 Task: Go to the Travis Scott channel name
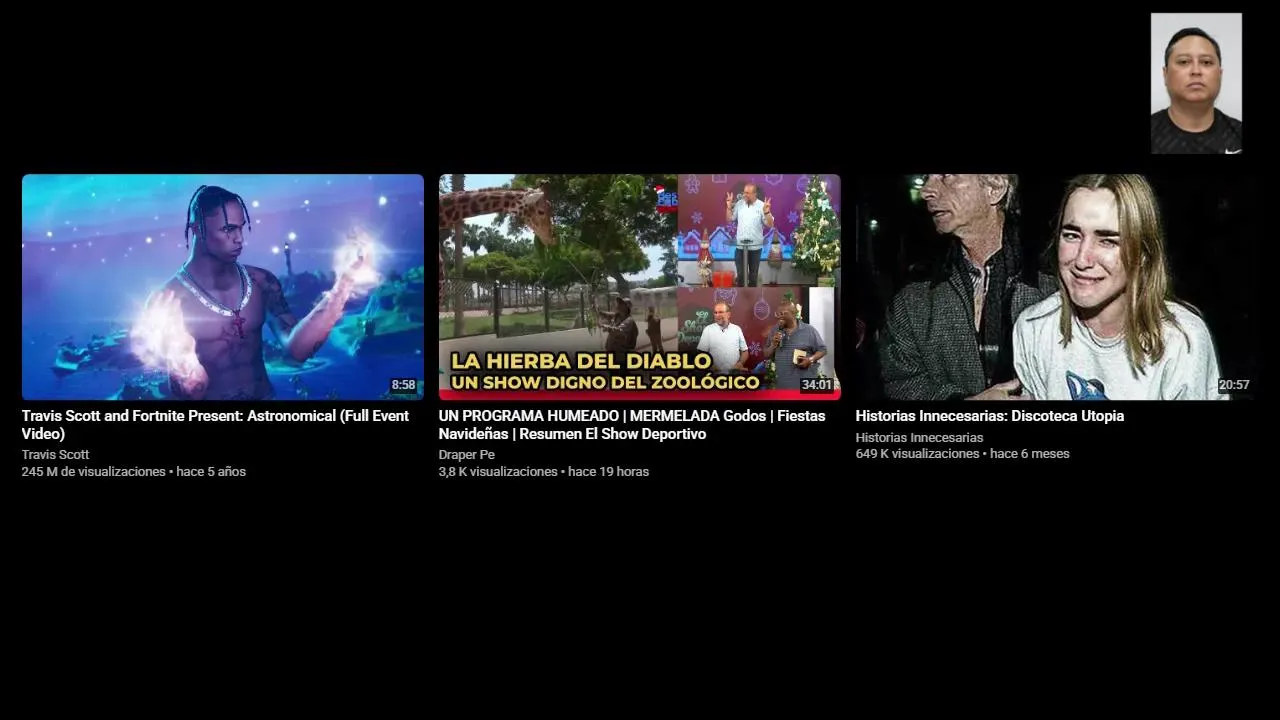pyautogui.click(x=55, y=454)
